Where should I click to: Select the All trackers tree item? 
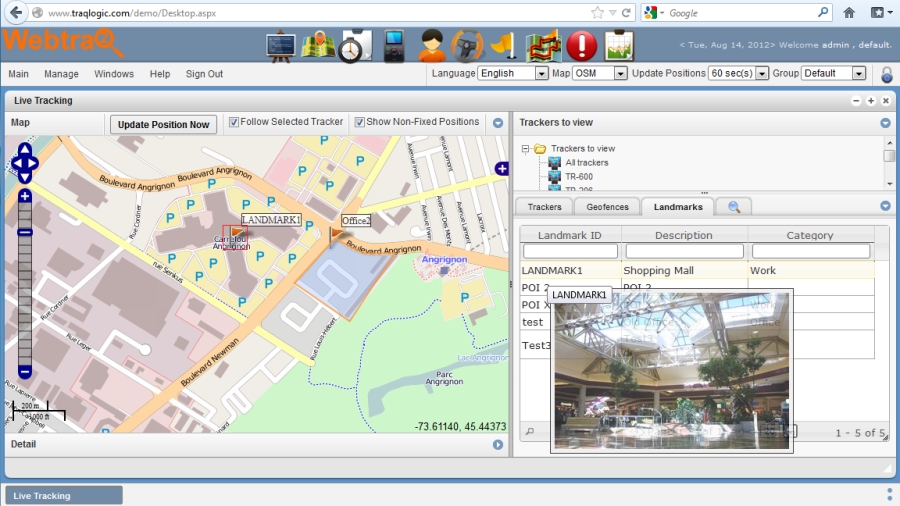[587, 163]
